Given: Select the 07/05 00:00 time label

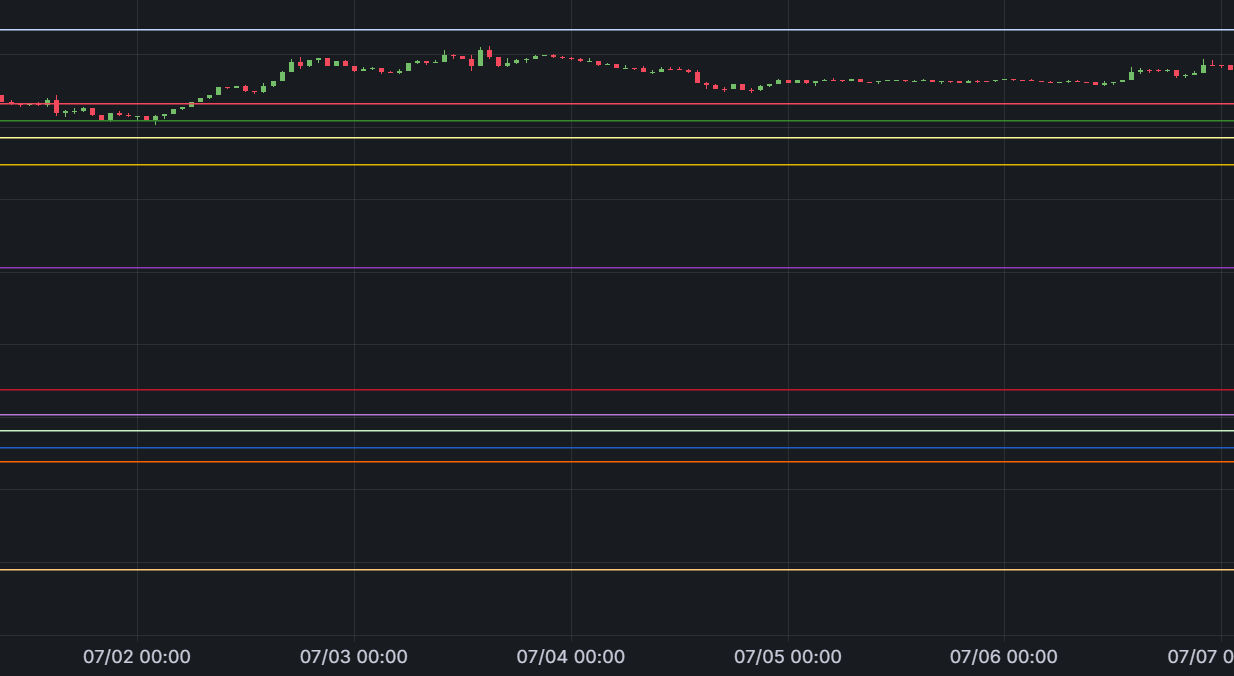Looking at the screenshot, I should [788, 657].
